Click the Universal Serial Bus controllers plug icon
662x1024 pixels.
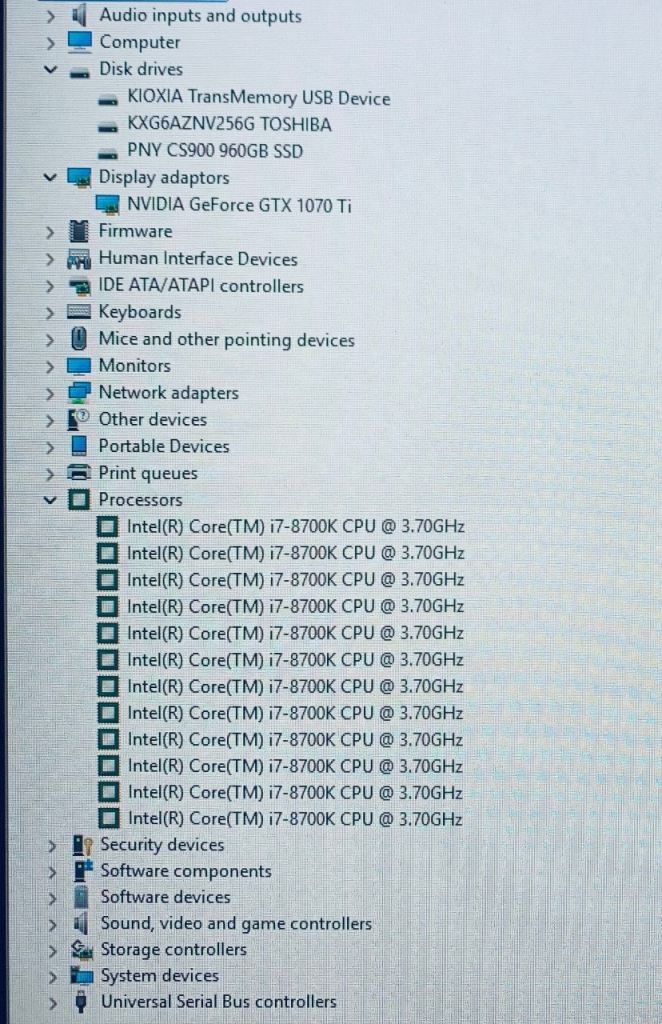click(x=82, y=1001)
